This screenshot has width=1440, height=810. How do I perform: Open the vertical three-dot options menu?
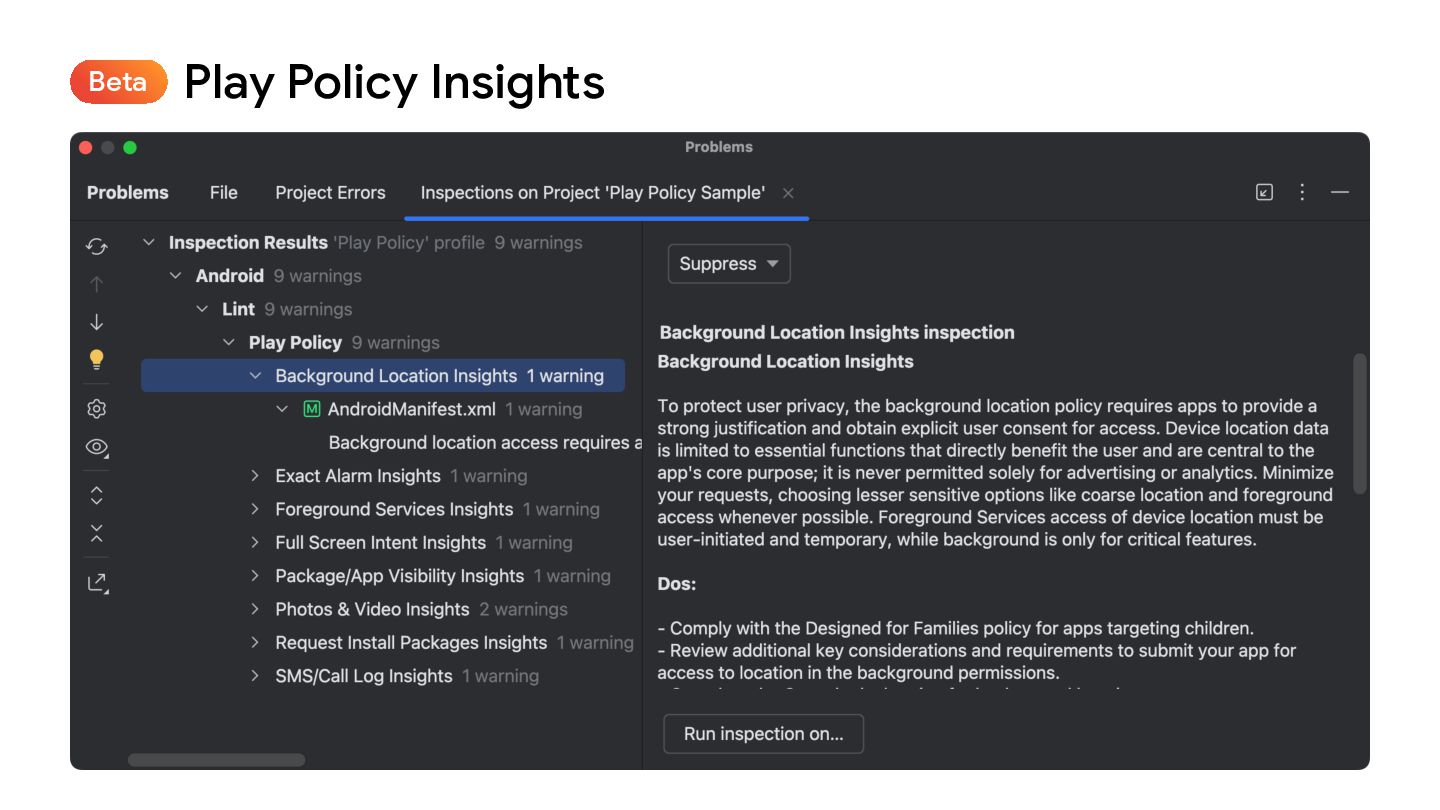point(1302,192)
